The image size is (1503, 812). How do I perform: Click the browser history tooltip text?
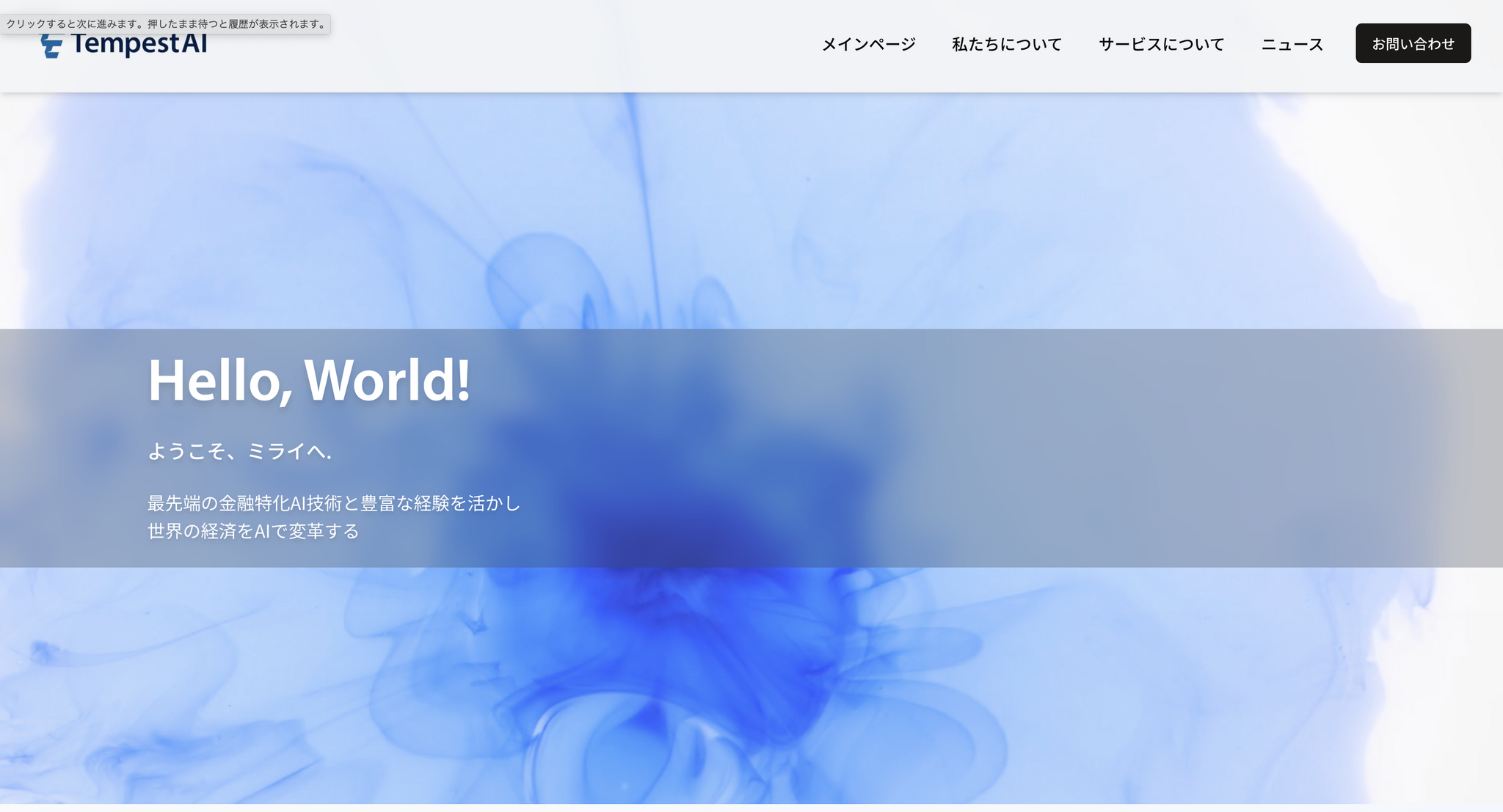click(166, 23)
